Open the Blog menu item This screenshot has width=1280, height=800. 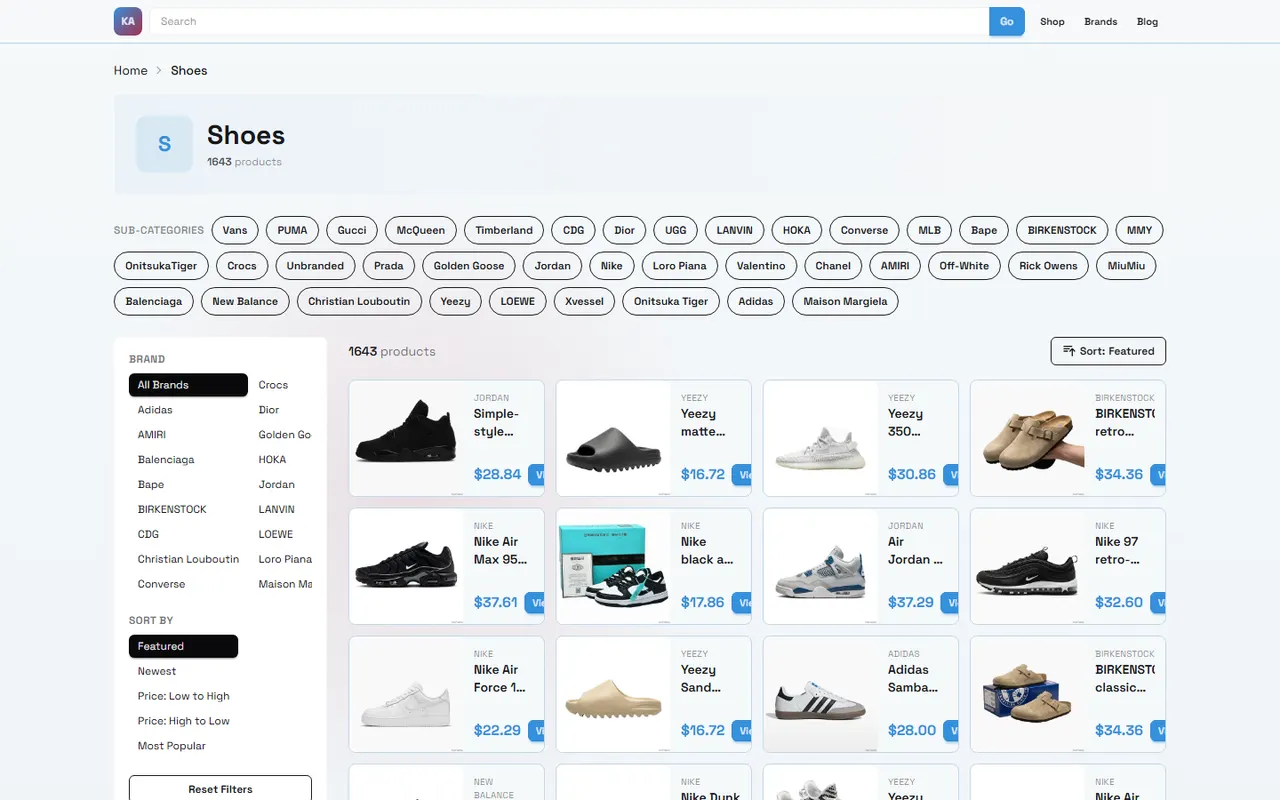click(x=1147, y=21)
